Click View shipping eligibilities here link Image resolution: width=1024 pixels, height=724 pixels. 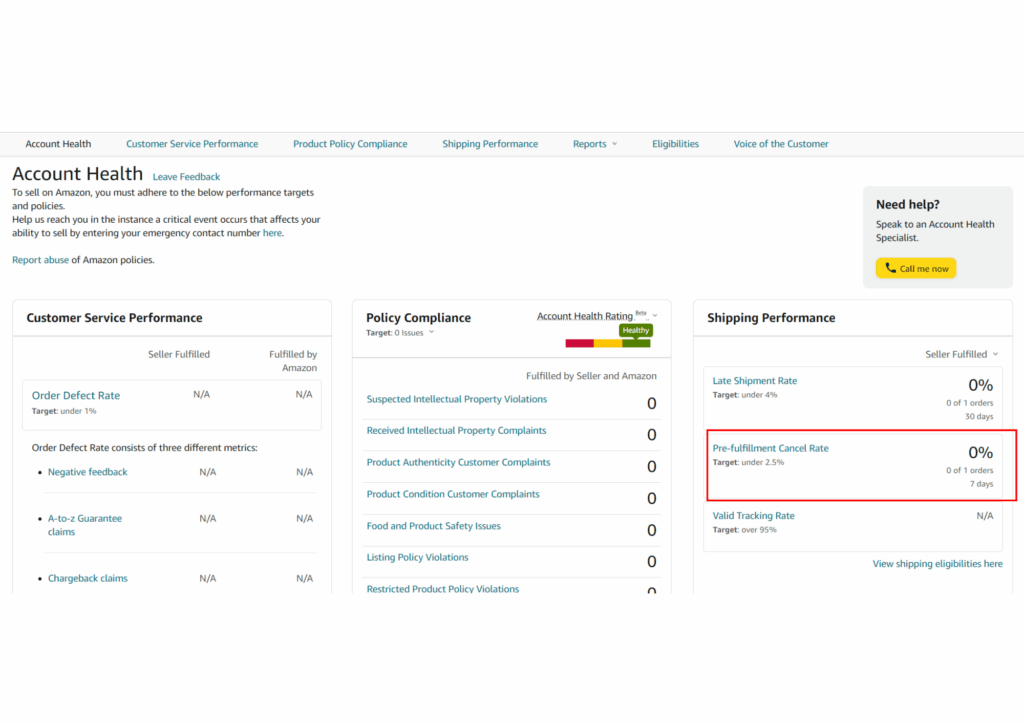[x=937, y=564]
